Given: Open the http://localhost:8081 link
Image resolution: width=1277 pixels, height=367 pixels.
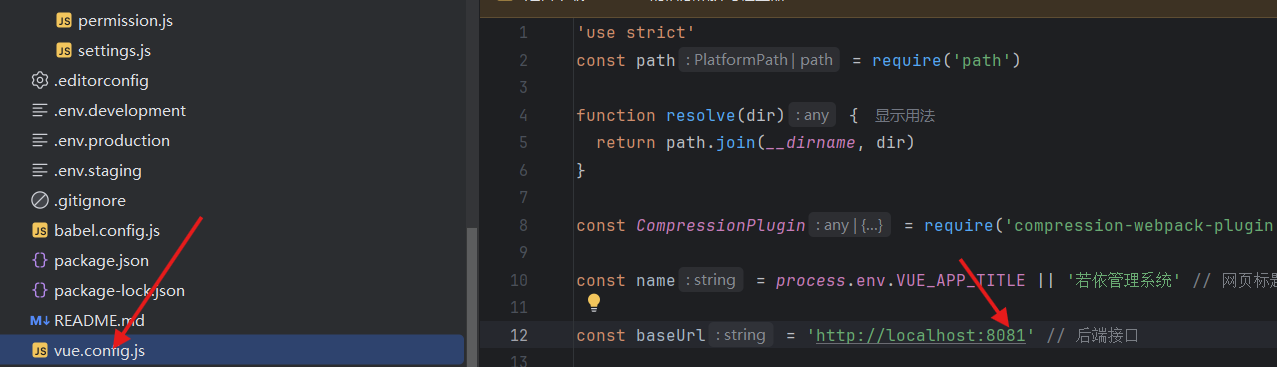Looking at the screenshot, I should coord(921,335).
